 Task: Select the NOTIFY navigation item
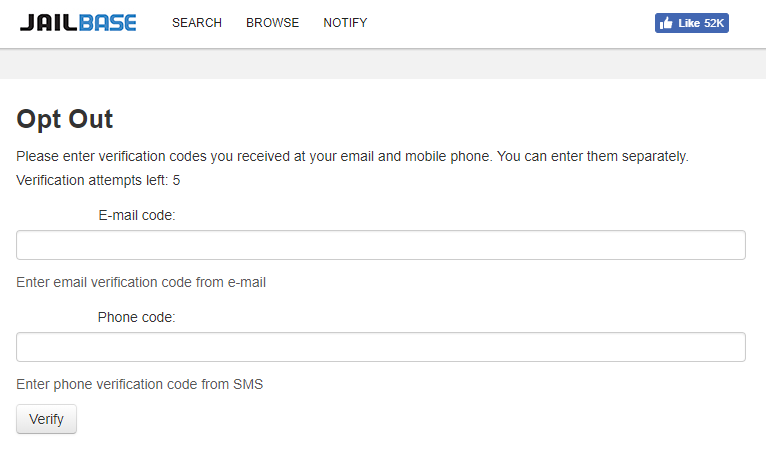click(x=345, y=23)
